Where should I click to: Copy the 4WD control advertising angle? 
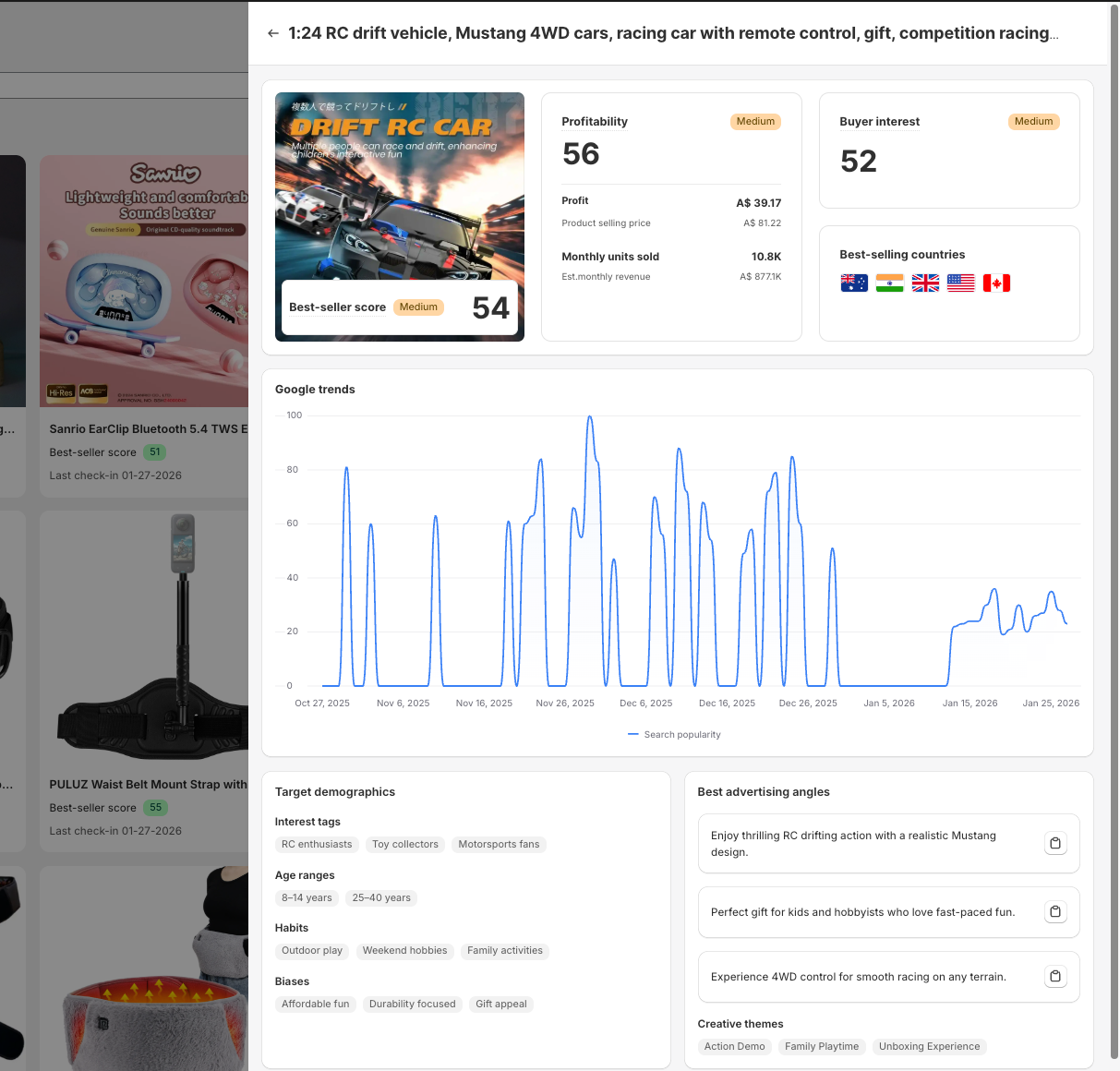coord(1055,977)
